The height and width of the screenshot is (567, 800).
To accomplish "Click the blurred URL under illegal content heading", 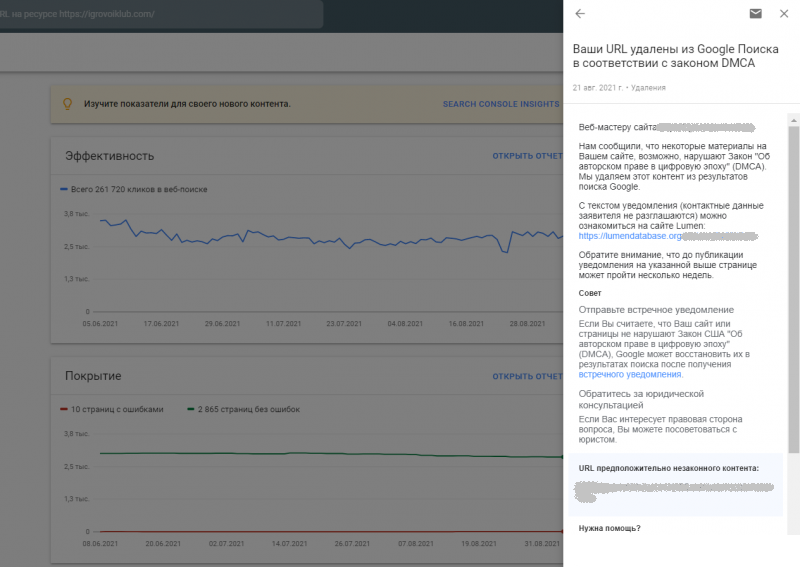I will [675, 491].
